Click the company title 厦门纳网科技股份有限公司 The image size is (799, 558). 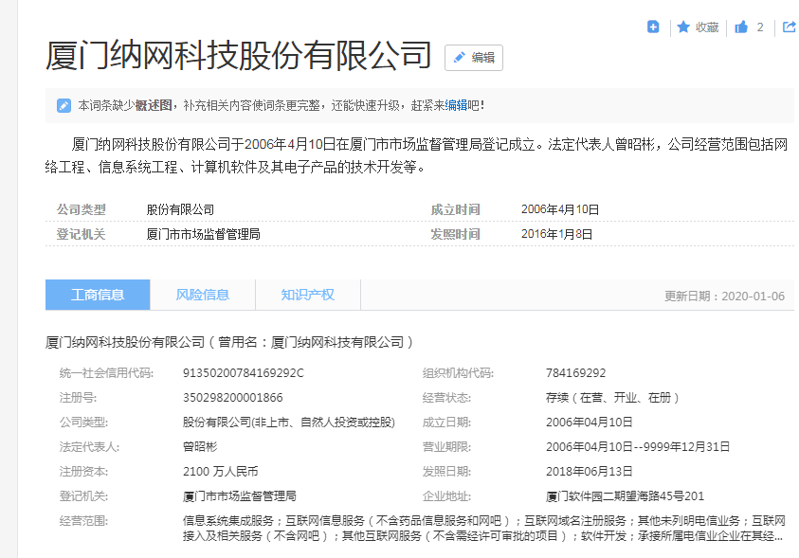tap(238, 55)
